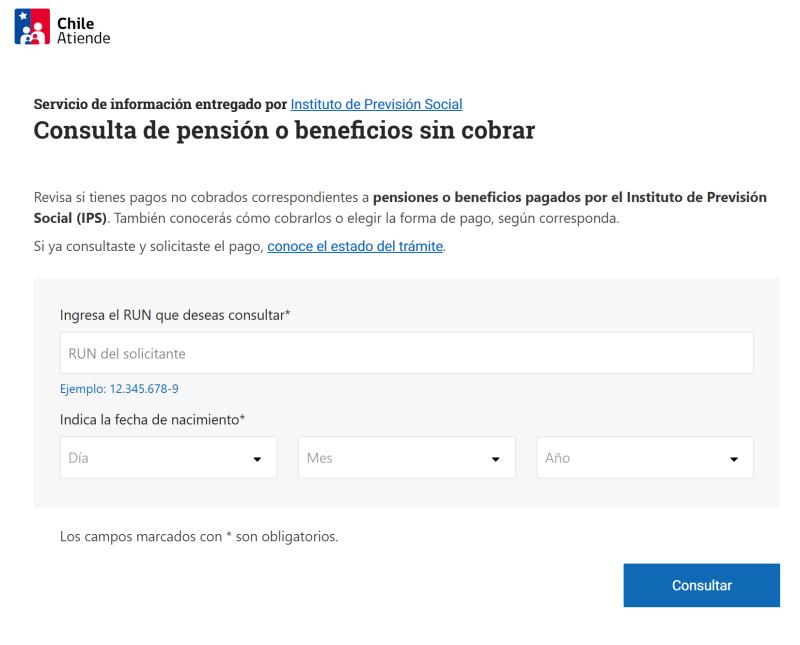Click the arrow icon on Día selector

(x=258, y=459)
